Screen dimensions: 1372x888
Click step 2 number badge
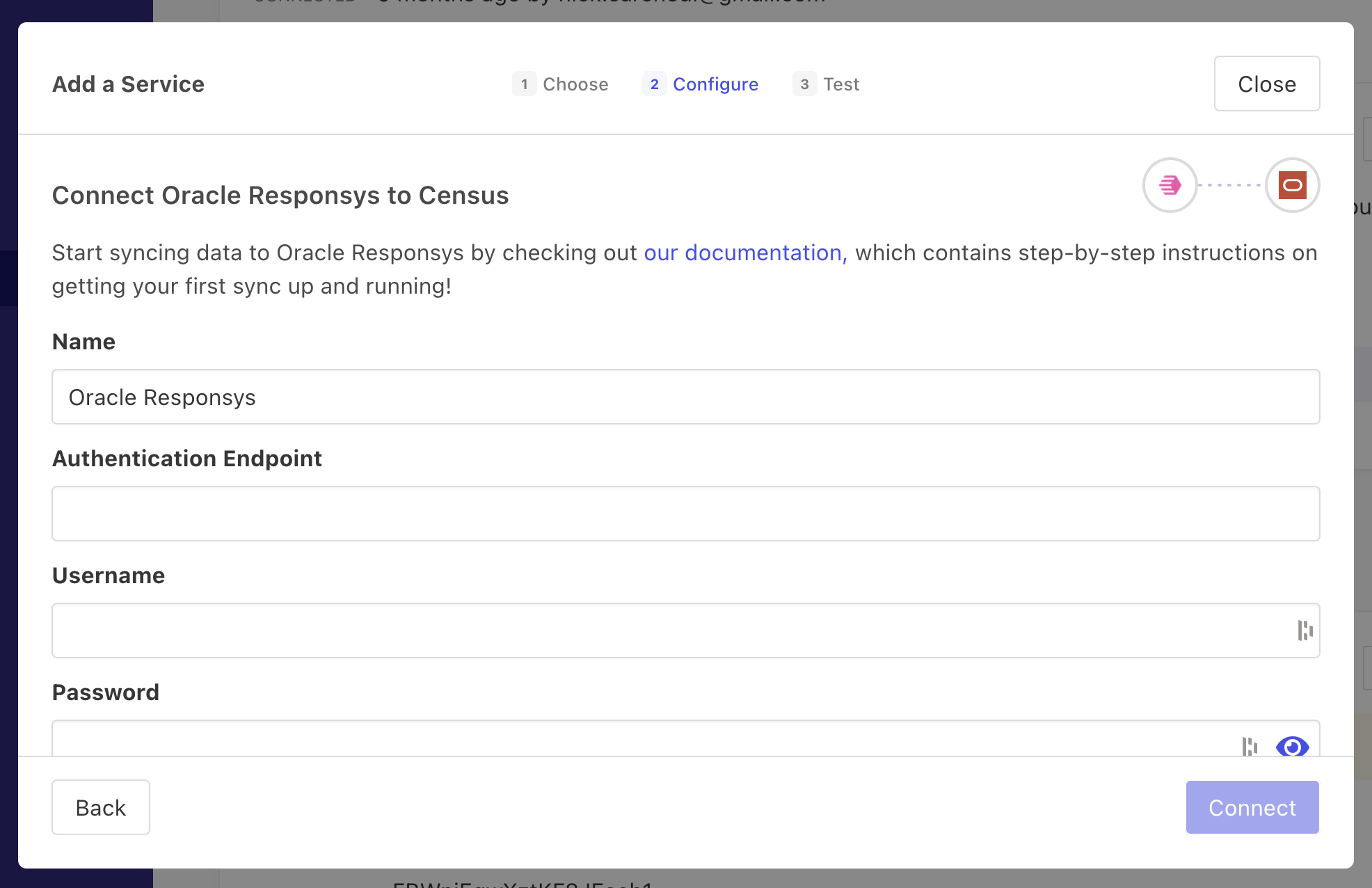(654, 84)
